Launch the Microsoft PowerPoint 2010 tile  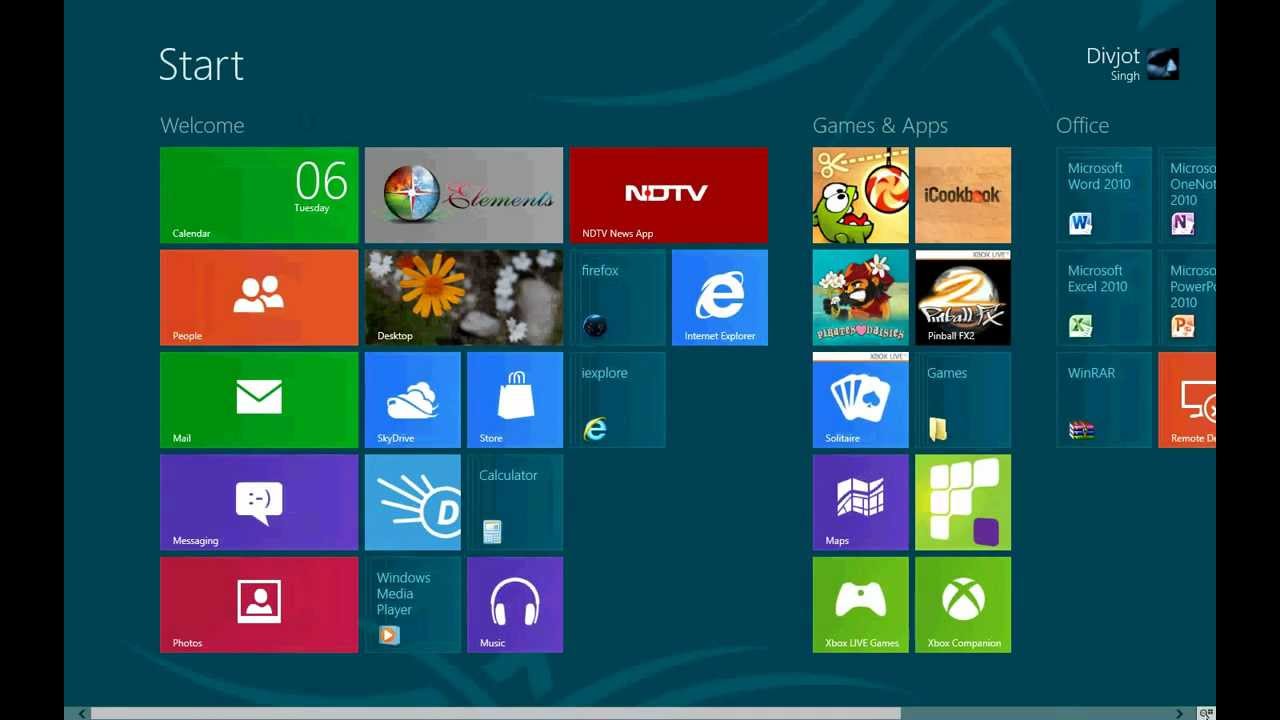[1188, 298]
